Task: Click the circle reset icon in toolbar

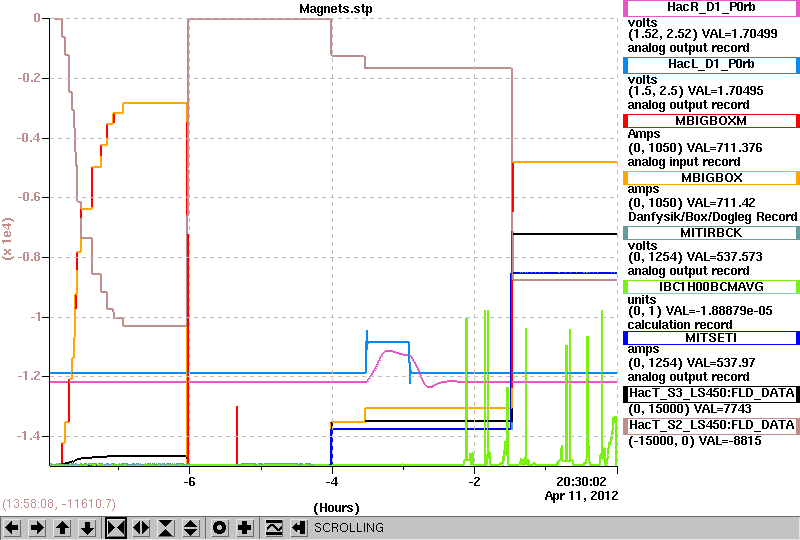Action: pos(220,528)
